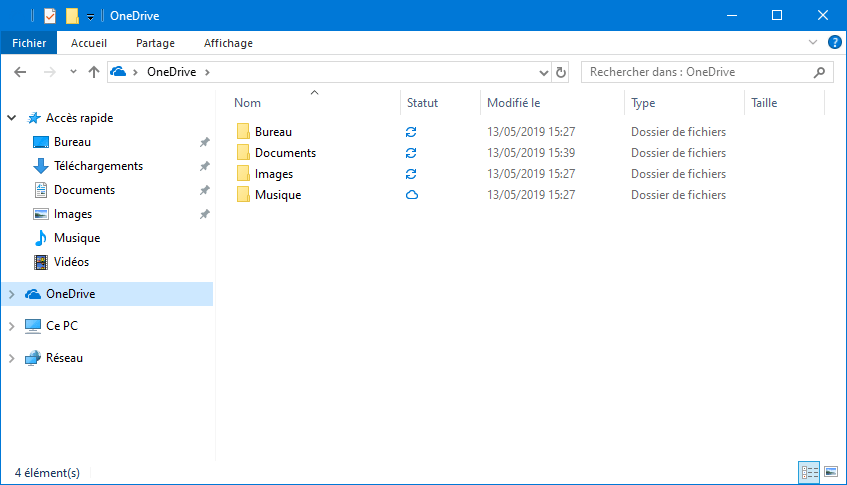Click OneDrive in the address bar path

(x=171, y=72)
